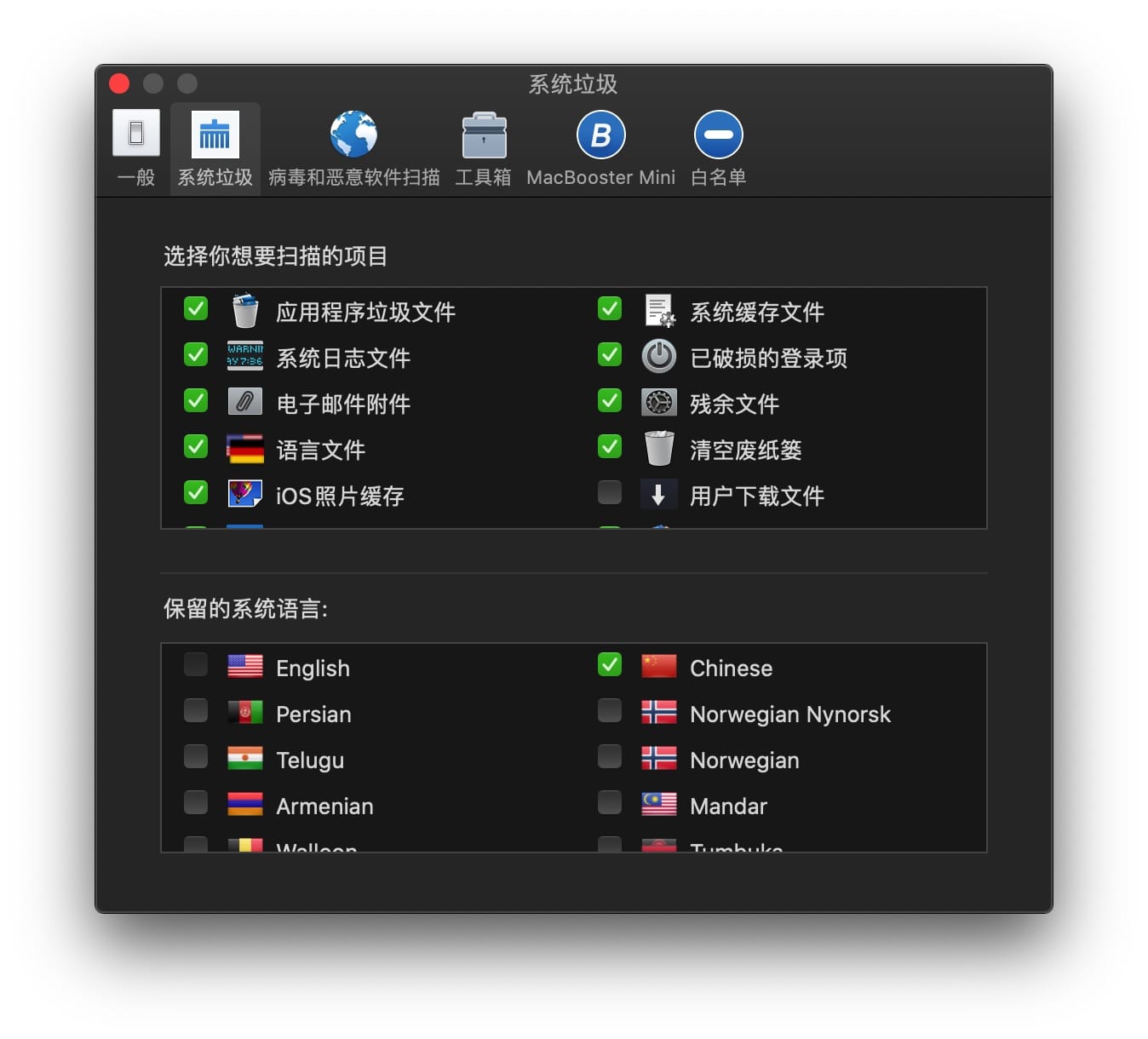Open the 一般 general settings tab
This screenshot has height=1039, width=1148.
[136, 146]
